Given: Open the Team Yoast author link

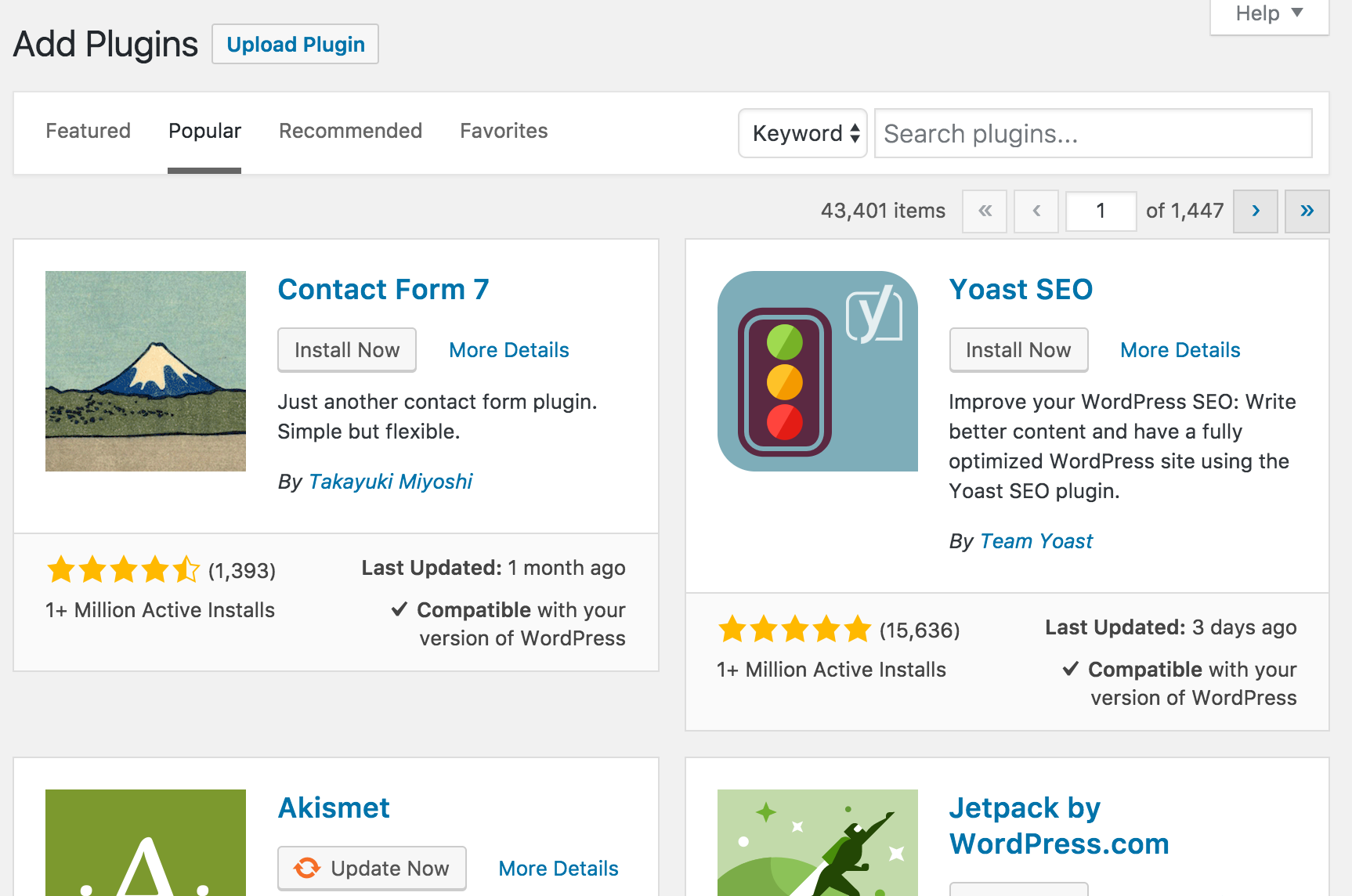Looking at the screenshot, I should [1036, 541].
